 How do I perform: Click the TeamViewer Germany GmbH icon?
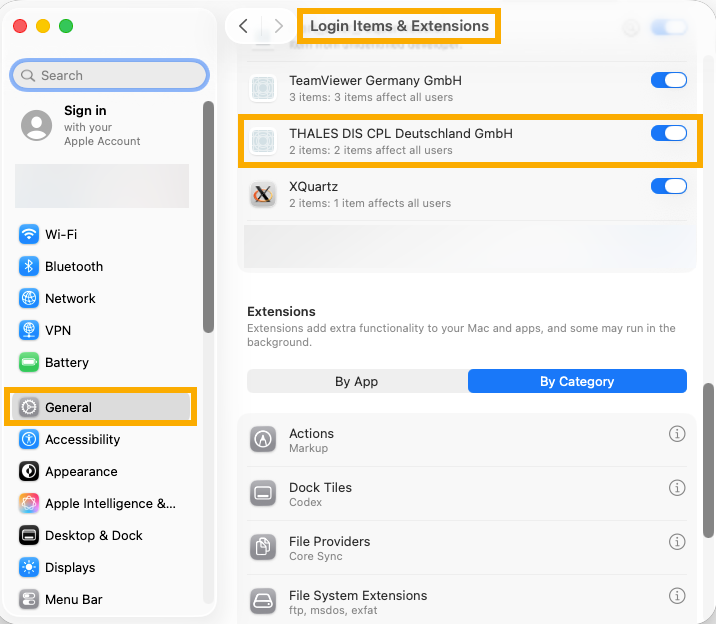pyautogui.click(x=263, y=88)
